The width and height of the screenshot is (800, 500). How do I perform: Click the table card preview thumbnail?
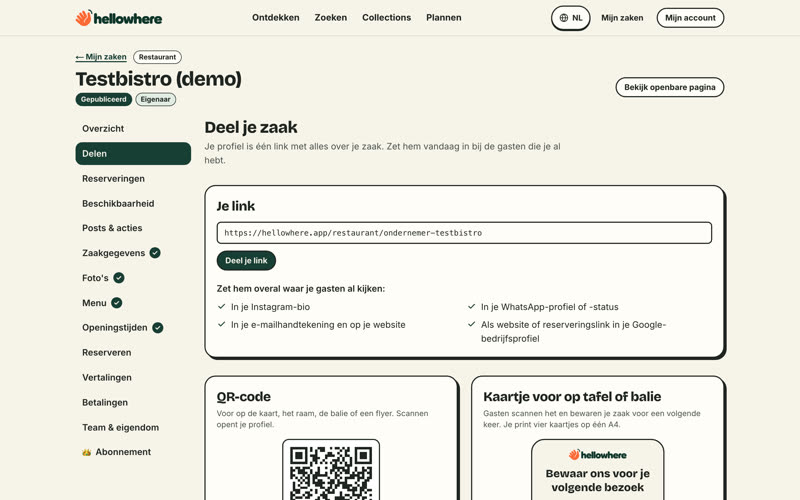[x=597, y=470]
